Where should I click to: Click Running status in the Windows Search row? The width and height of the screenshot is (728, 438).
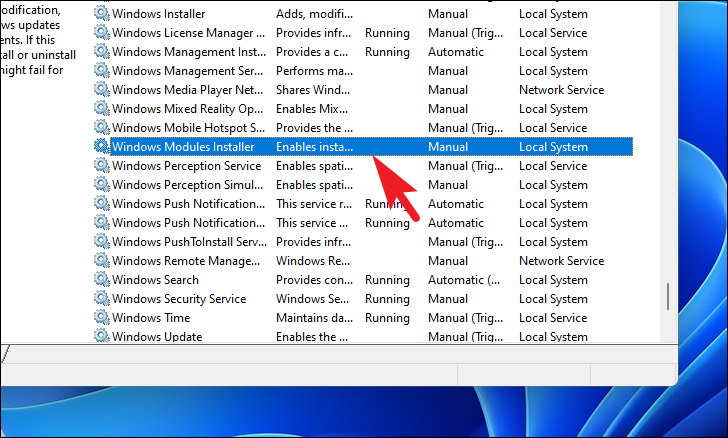(x=387, y=281)
